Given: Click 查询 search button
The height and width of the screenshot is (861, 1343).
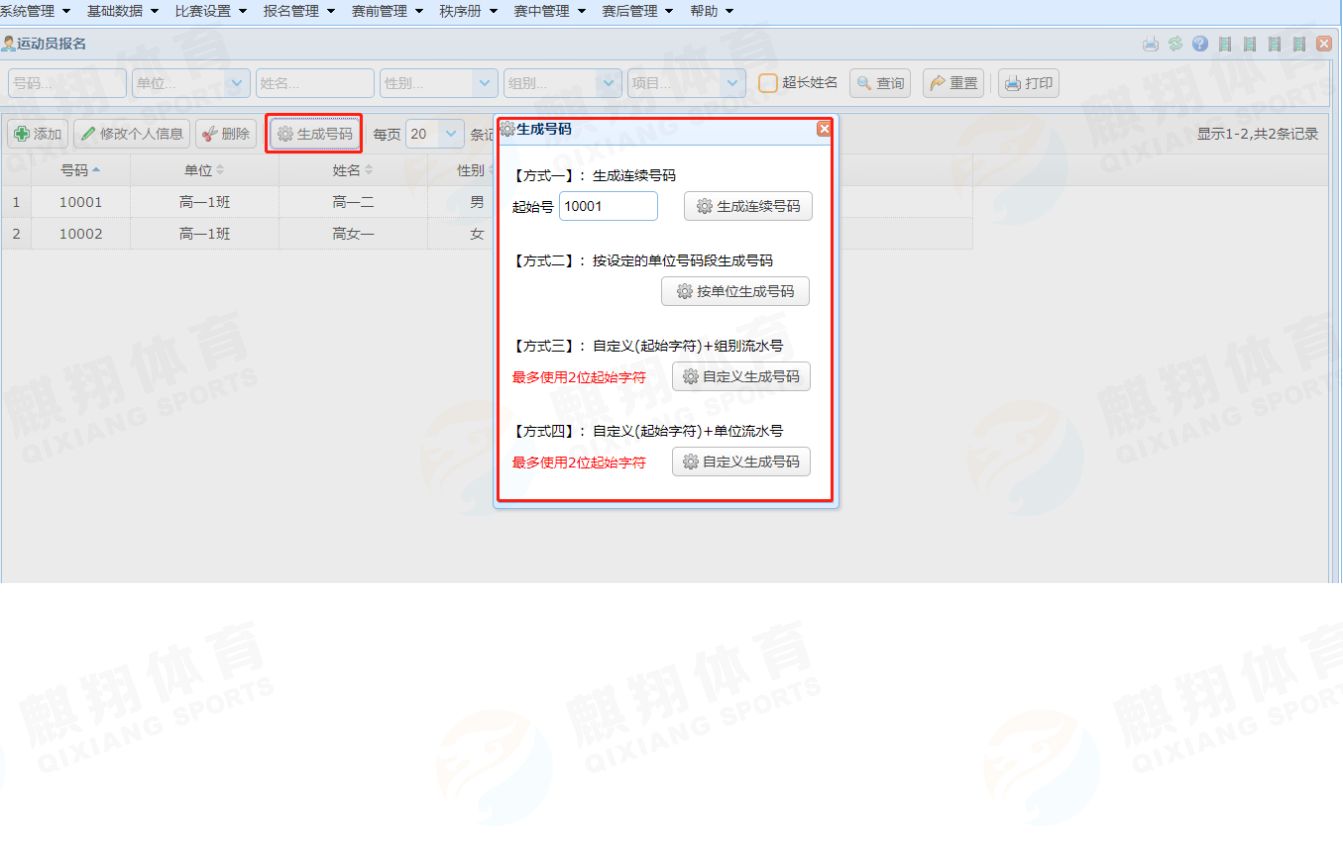Looking at the screenshot, I should click(880, 83).
